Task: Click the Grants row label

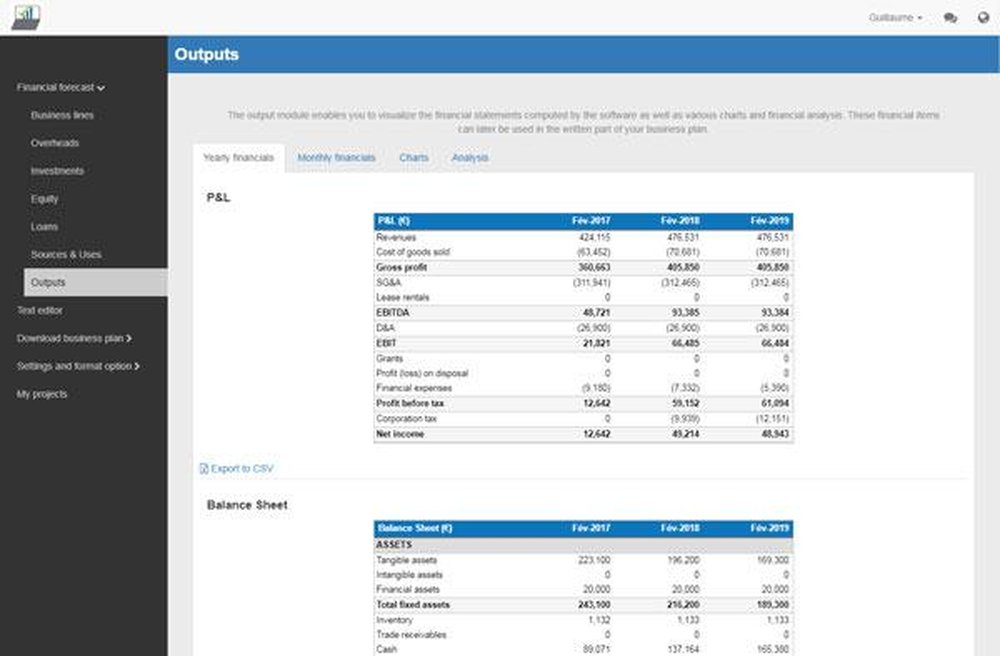Action: 390,358
